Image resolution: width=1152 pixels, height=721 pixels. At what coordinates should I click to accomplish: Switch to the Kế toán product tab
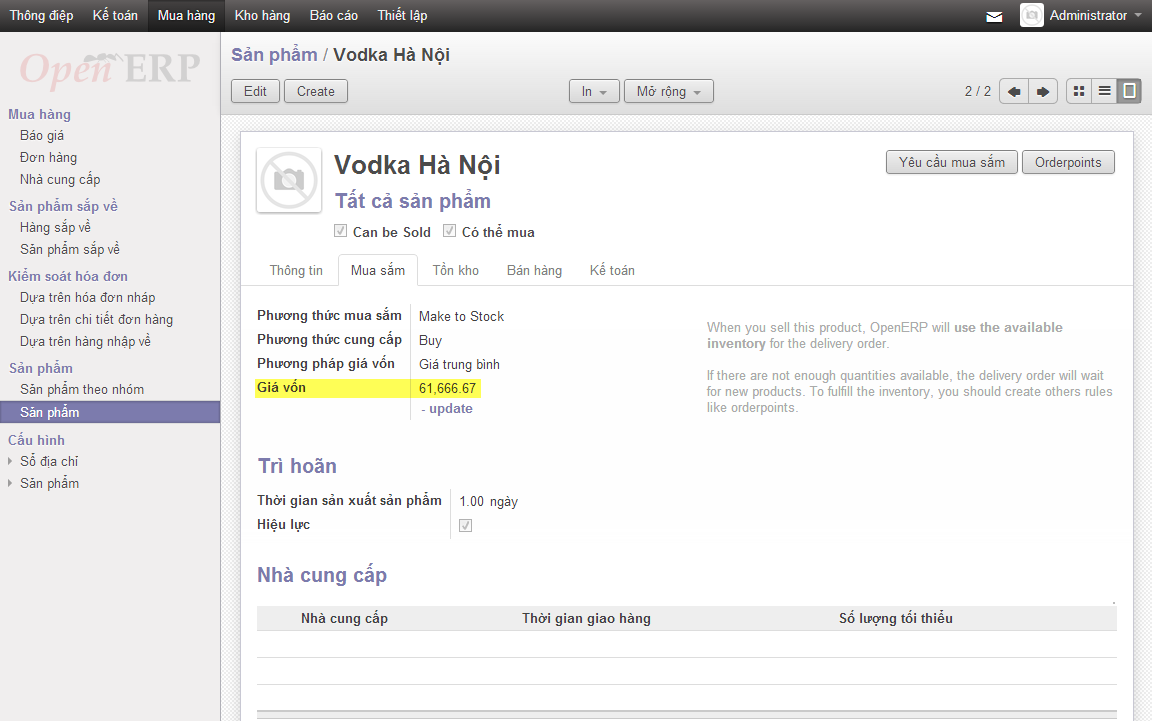tap(612, 270)
